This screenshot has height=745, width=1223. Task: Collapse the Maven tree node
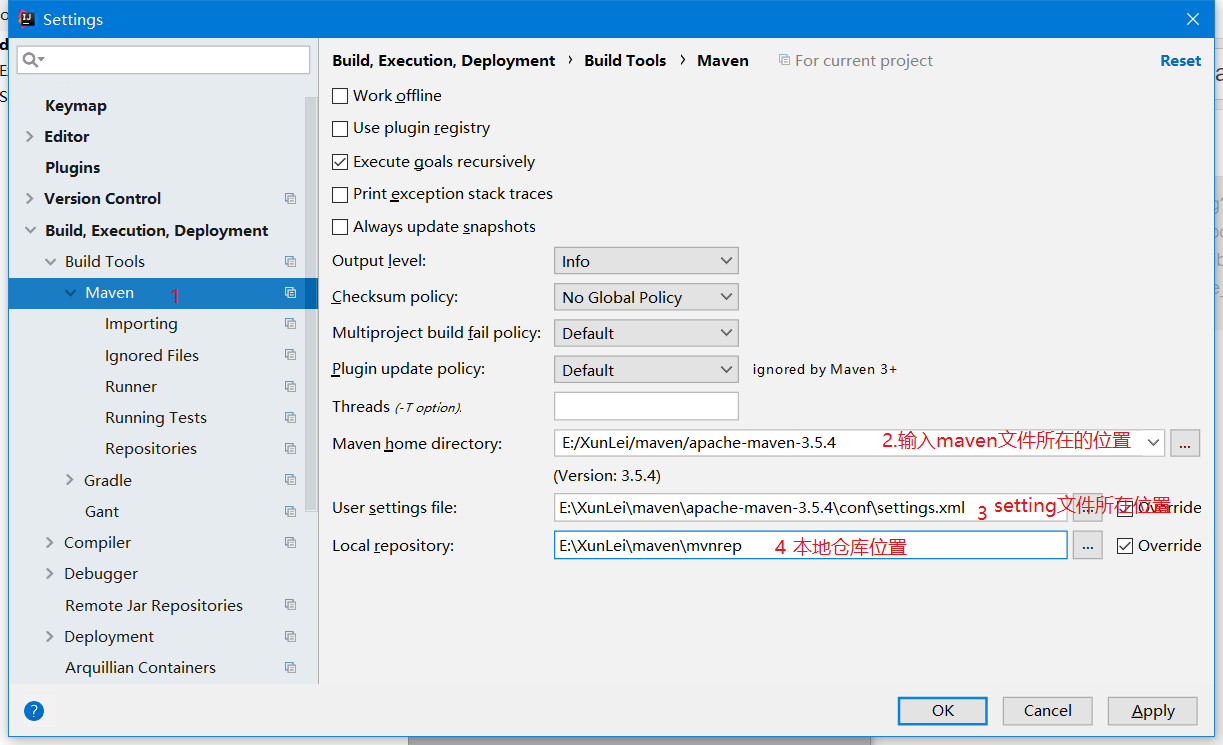[x=70, y=293]
